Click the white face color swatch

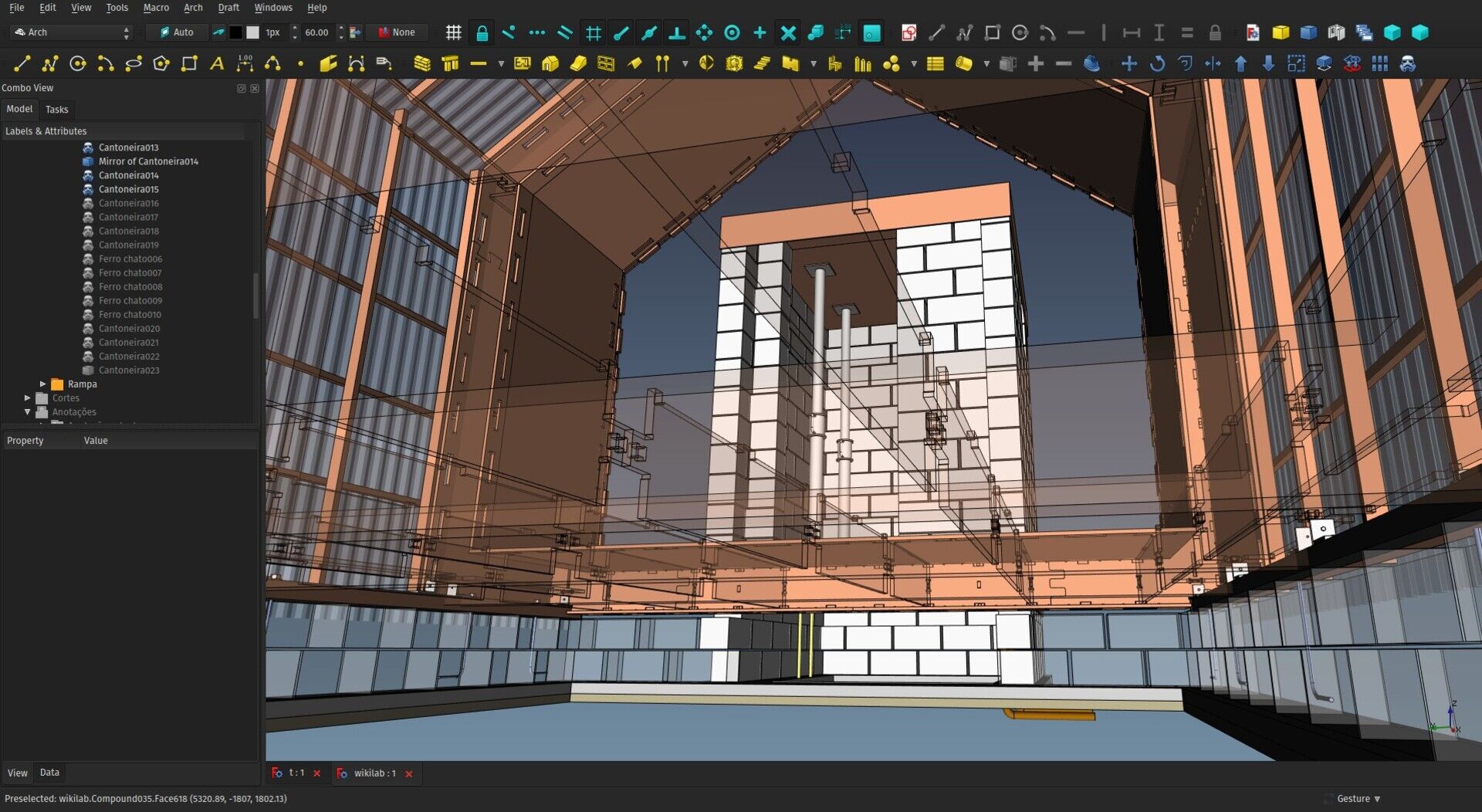(252, 32)
